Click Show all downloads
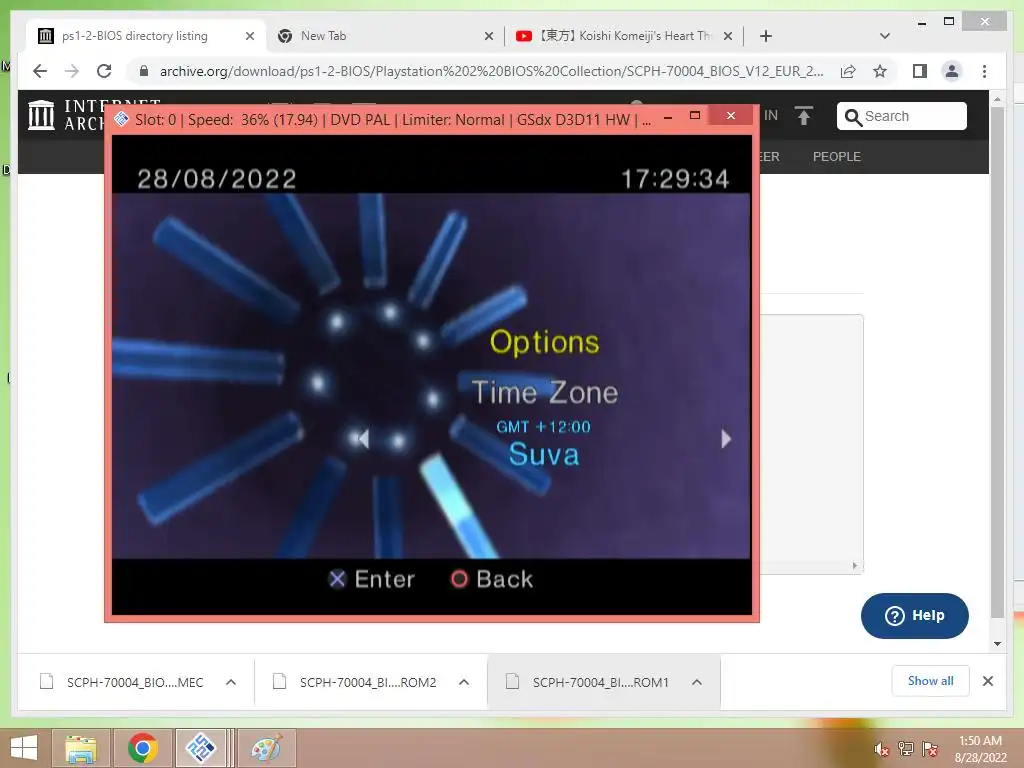 coord(931,681)
